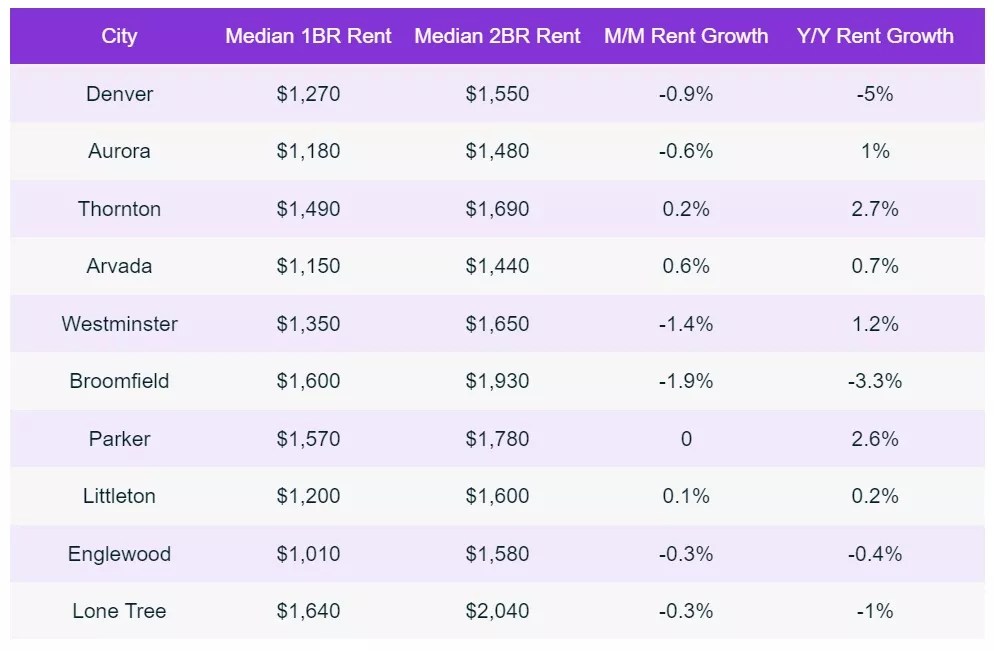Click Englewood's 1BR rent value $1,010
994x651 pixels.
[x=308, y=554]
